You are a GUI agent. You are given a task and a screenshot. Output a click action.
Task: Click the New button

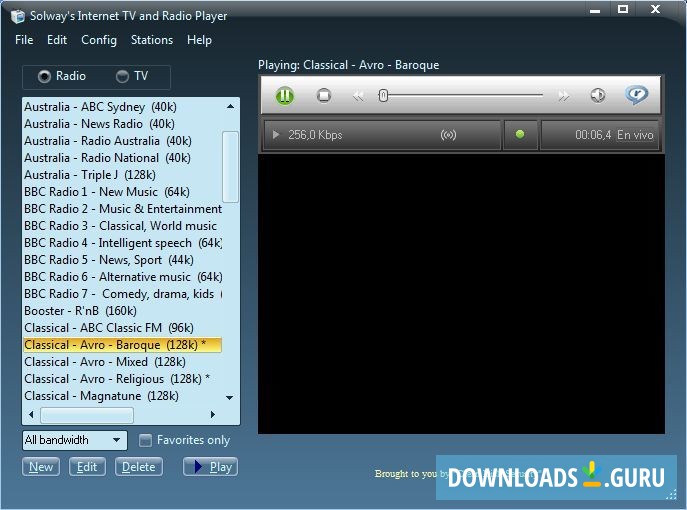[41, 467]
